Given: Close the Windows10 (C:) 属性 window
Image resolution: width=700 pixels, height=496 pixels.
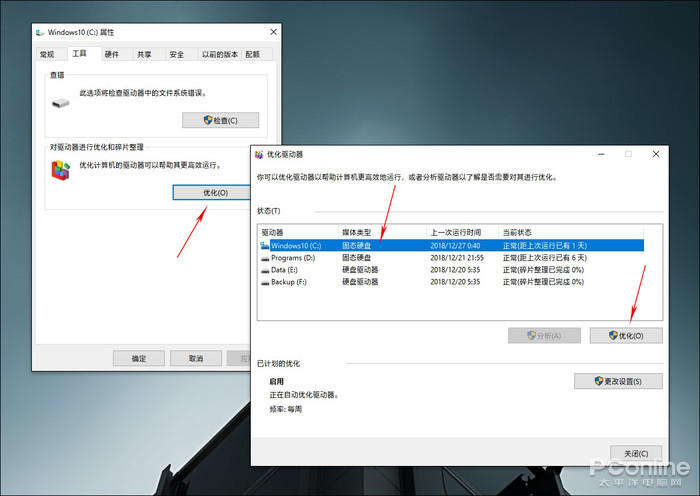Looking at the screenshot, I should coord(273,32).
